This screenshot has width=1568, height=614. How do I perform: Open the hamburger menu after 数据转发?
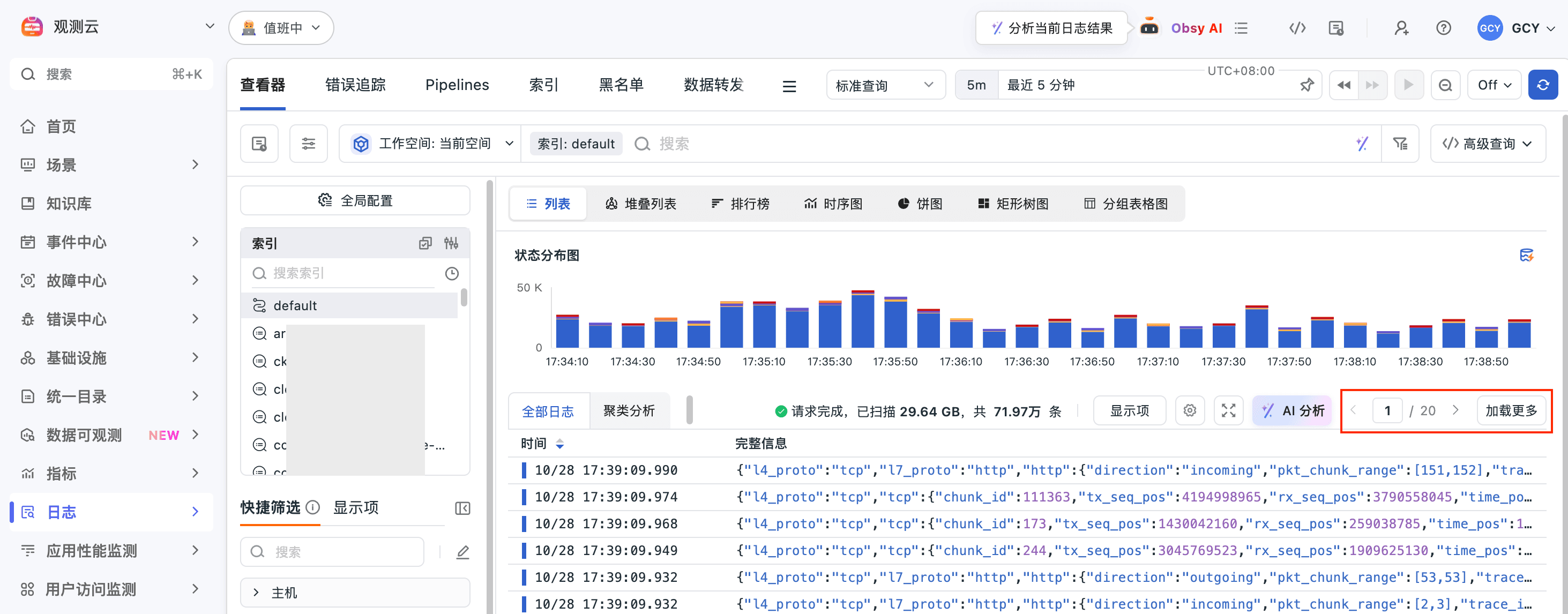[x=789, y=86]
